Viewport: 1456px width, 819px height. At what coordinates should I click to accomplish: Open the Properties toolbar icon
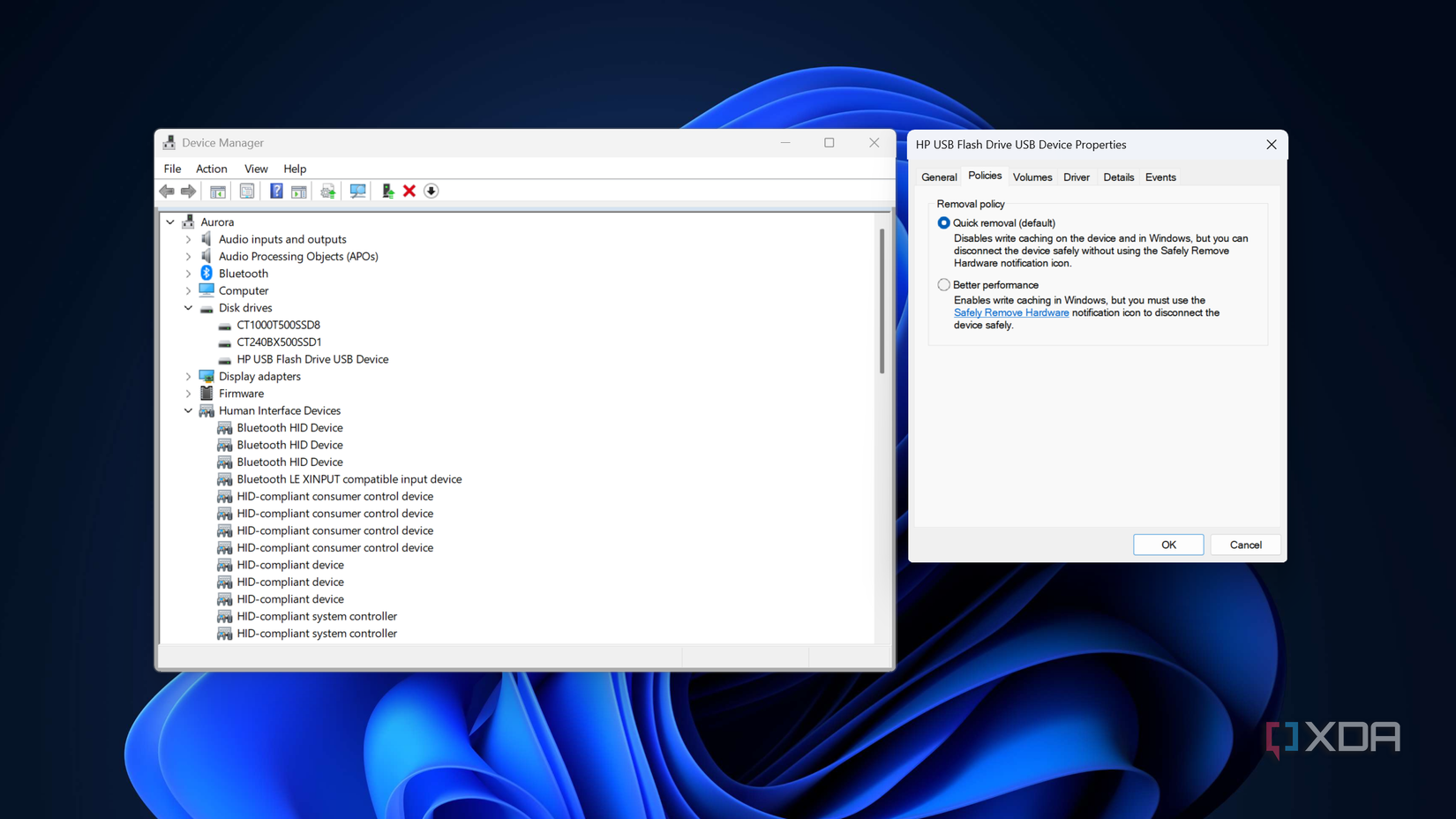pos(247,191)
